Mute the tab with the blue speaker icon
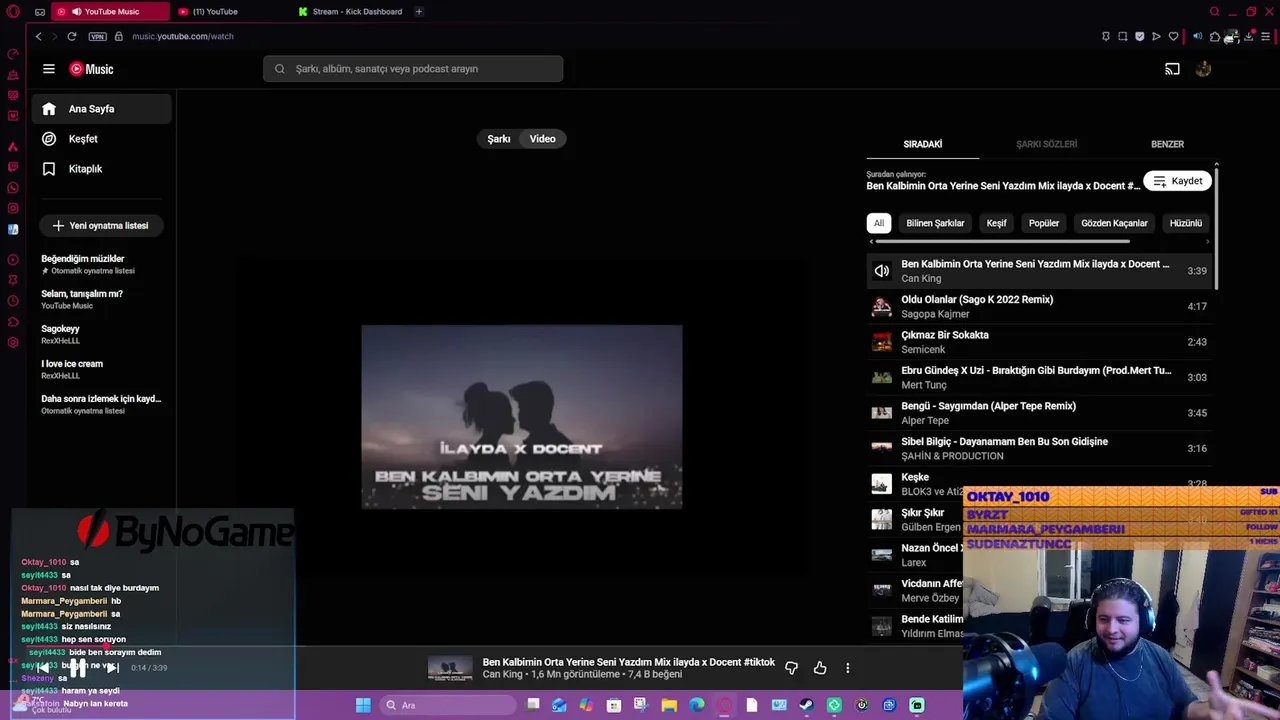 [x=1197, y=36]
